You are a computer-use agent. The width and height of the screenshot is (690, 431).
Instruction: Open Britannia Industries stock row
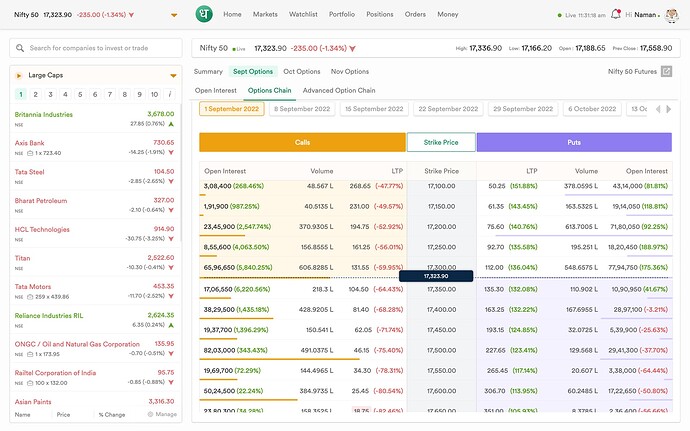click(x=96, y=118)
